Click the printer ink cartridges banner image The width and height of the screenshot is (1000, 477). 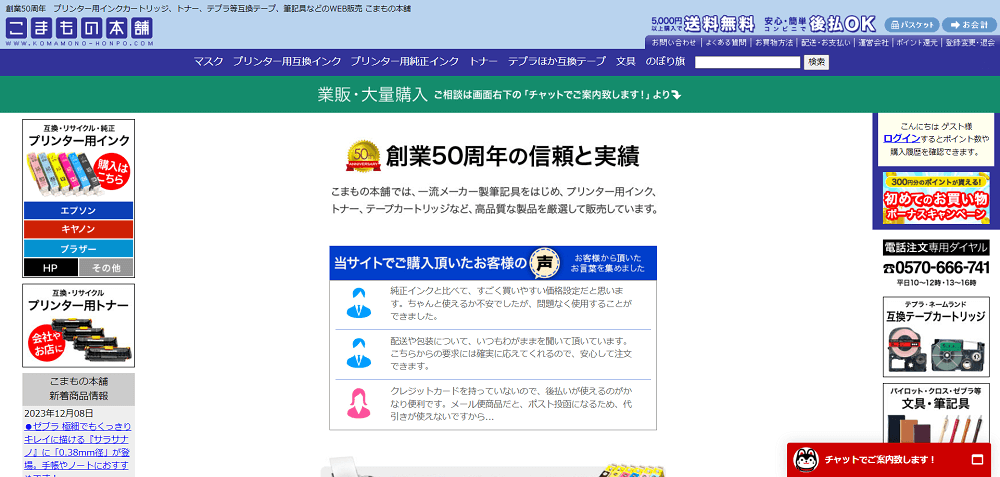[x=78, y=160]
